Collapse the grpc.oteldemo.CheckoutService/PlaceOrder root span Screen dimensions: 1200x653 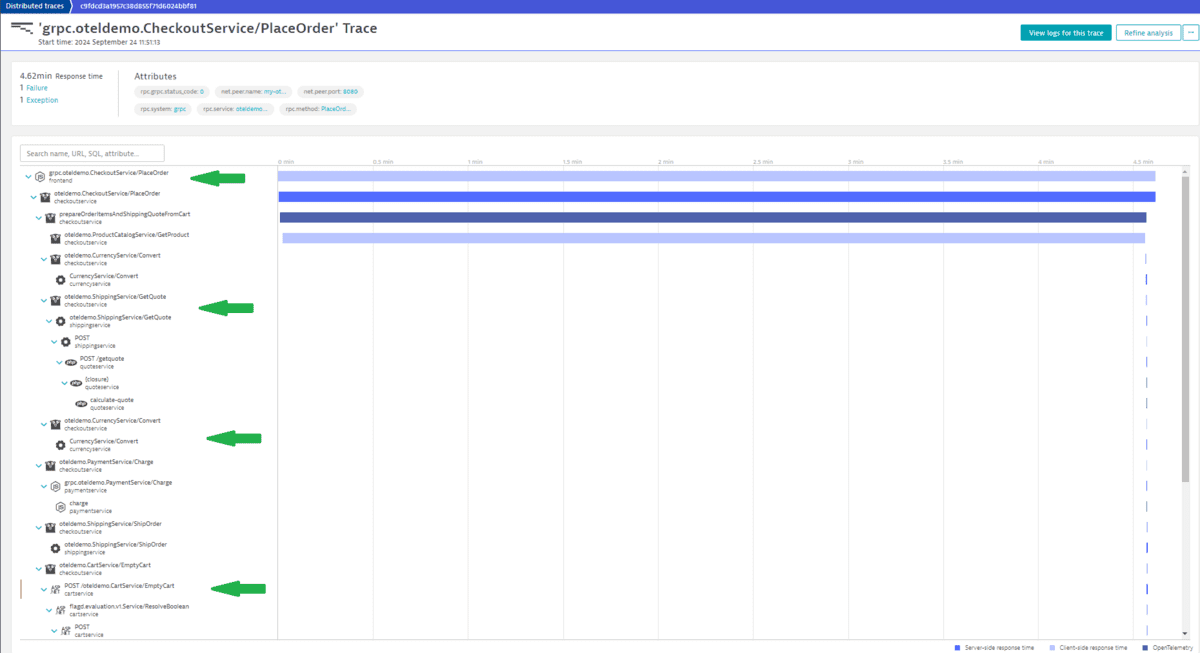[x=27, y=176]
